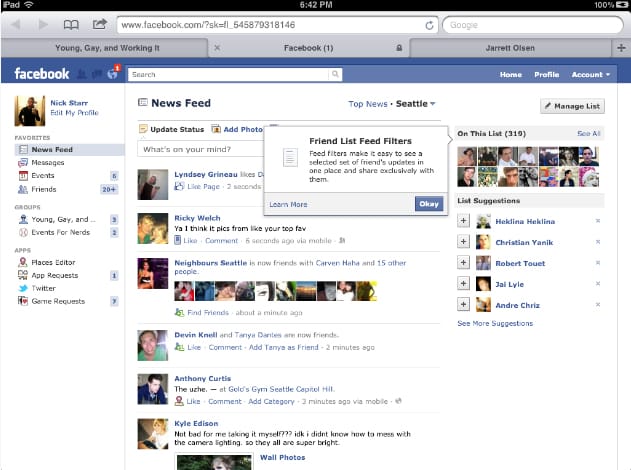Click the Facebook logo
The image size is (631, 470).
pos(41,74)
